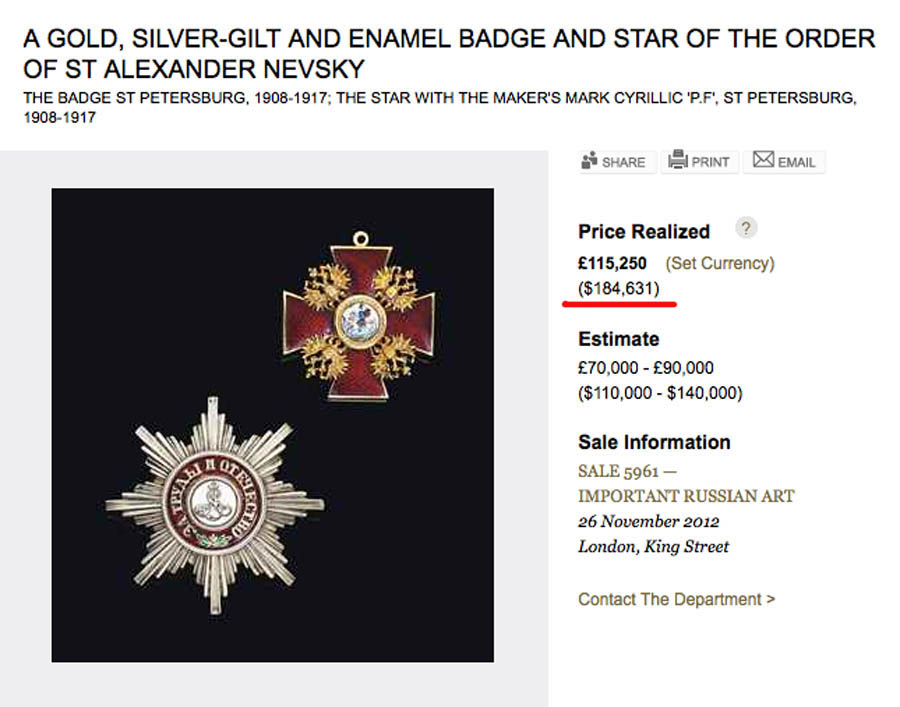Viewport: 900px width, 707px height.
Task: Follow the IMPORTANT RUSSIAN ART link
Action: [686, 496]
